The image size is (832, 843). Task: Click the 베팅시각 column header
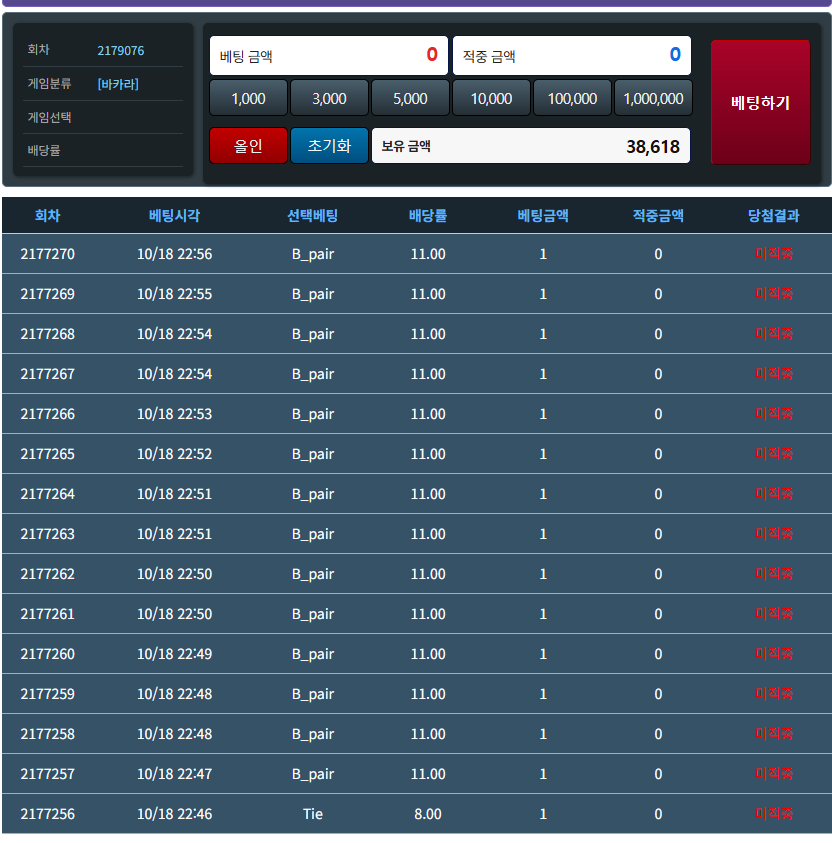tap(174, 216)
